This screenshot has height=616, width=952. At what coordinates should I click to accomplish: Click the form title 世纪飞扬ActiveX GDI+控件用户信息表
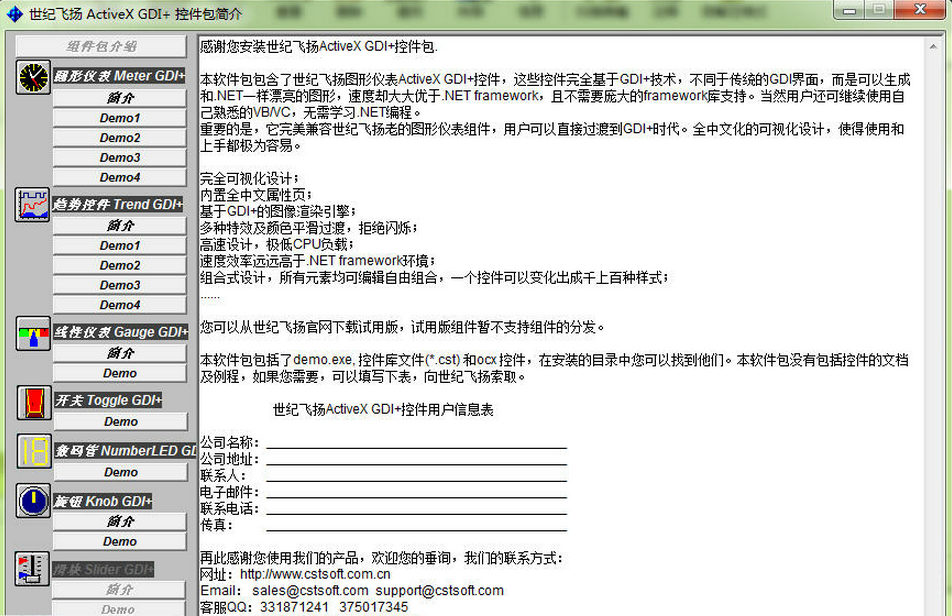[383, 410]
